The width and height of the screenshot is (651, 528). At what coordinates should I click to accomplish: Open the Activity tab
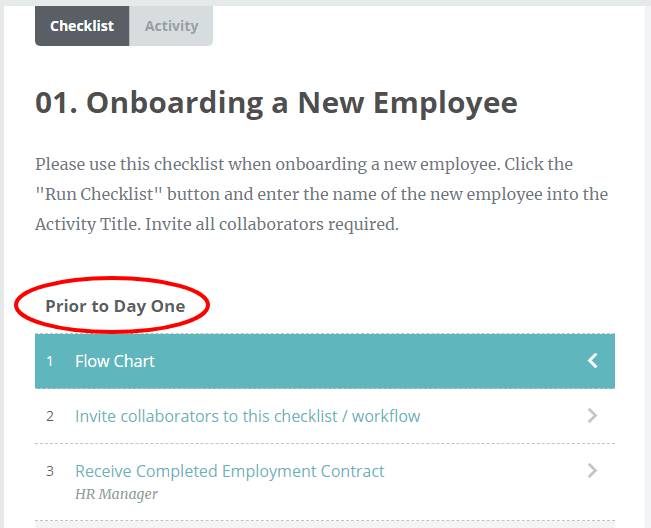click(x=171, y=26)
